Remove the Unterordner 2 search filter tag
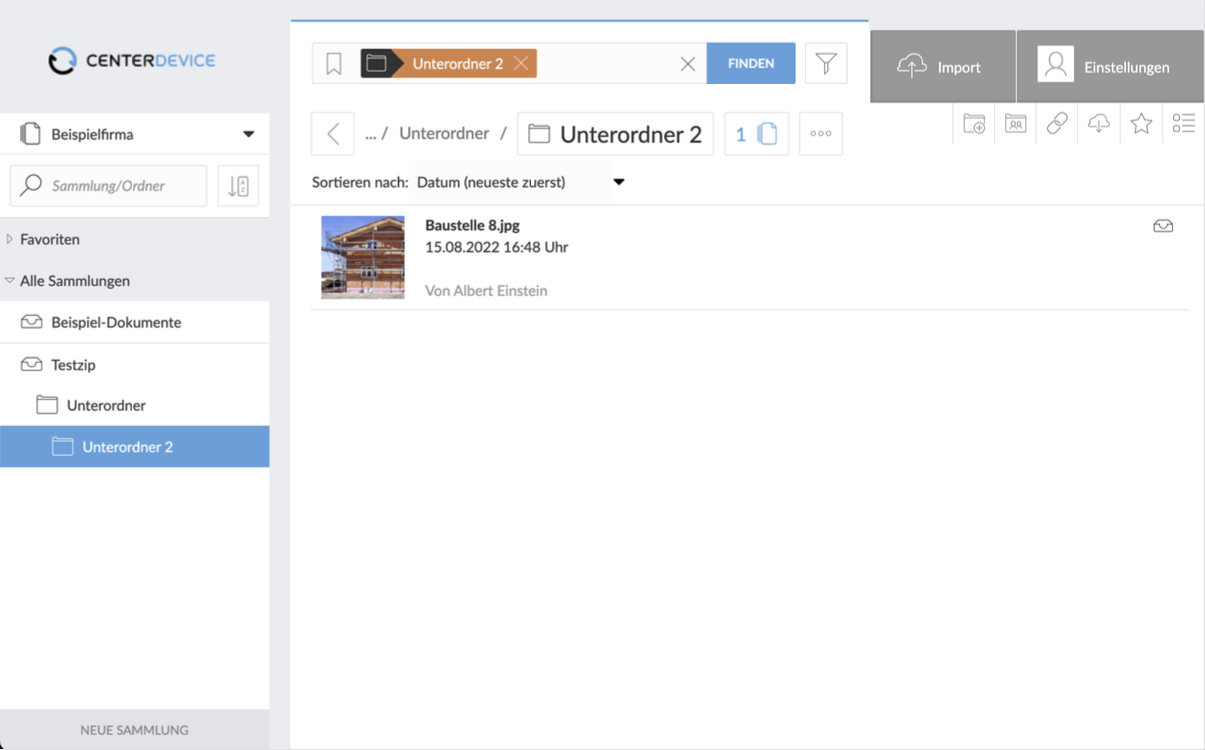The width and height of the screenshot is (1205, 750). pyautogui.click(x=520, y=62)
